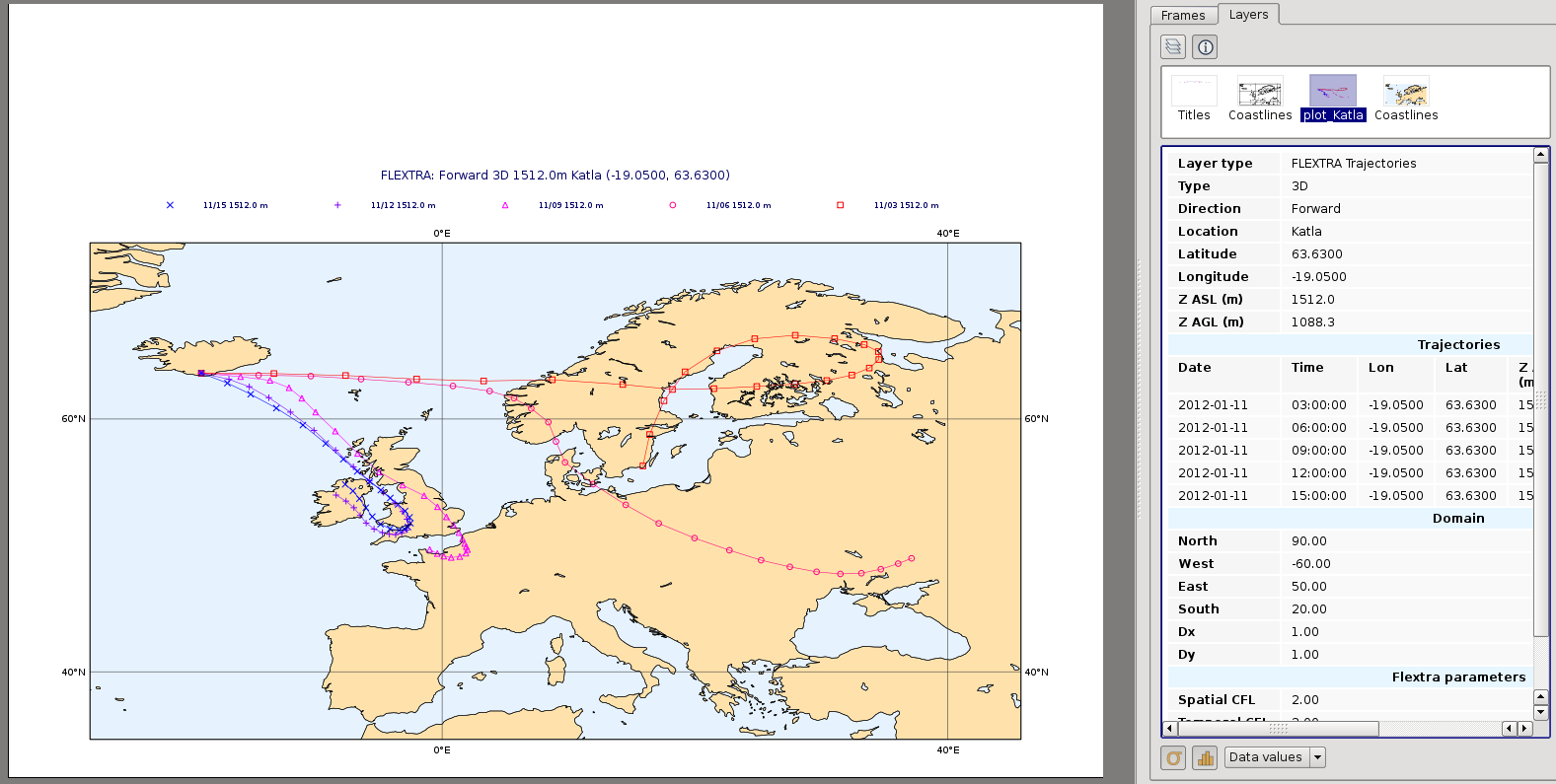The image size is (1556, 784).
Task: Click the South value 20.00
Action: (x=1309, y=609)
